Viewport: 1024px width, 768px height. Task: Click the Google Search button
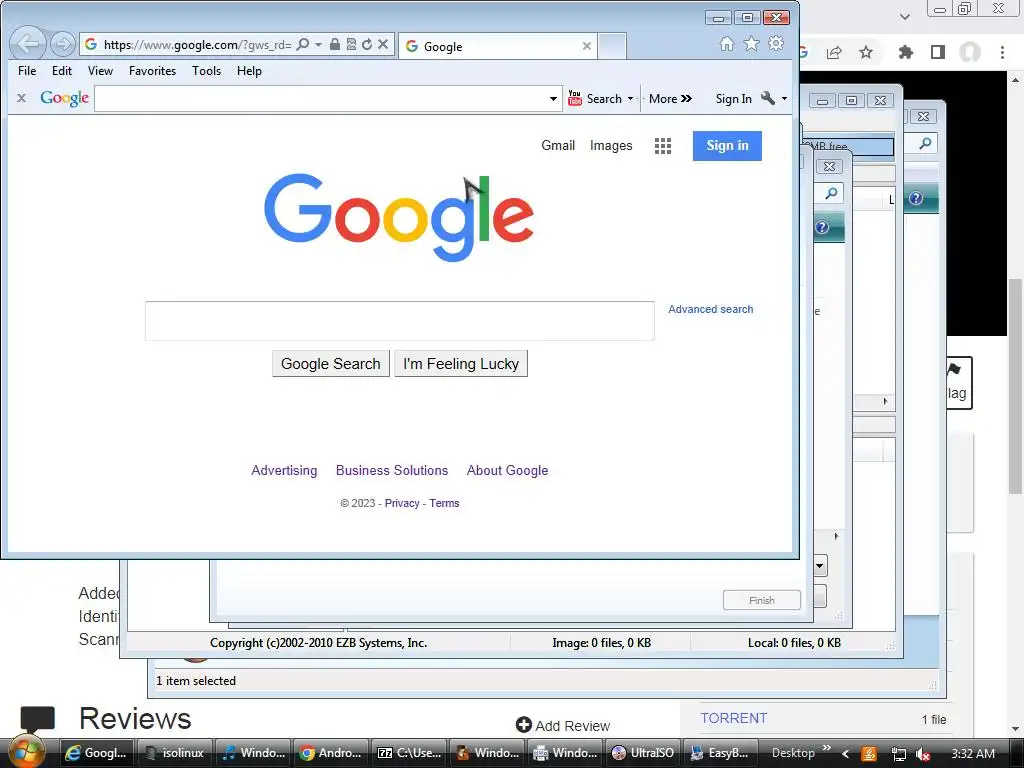330,364
